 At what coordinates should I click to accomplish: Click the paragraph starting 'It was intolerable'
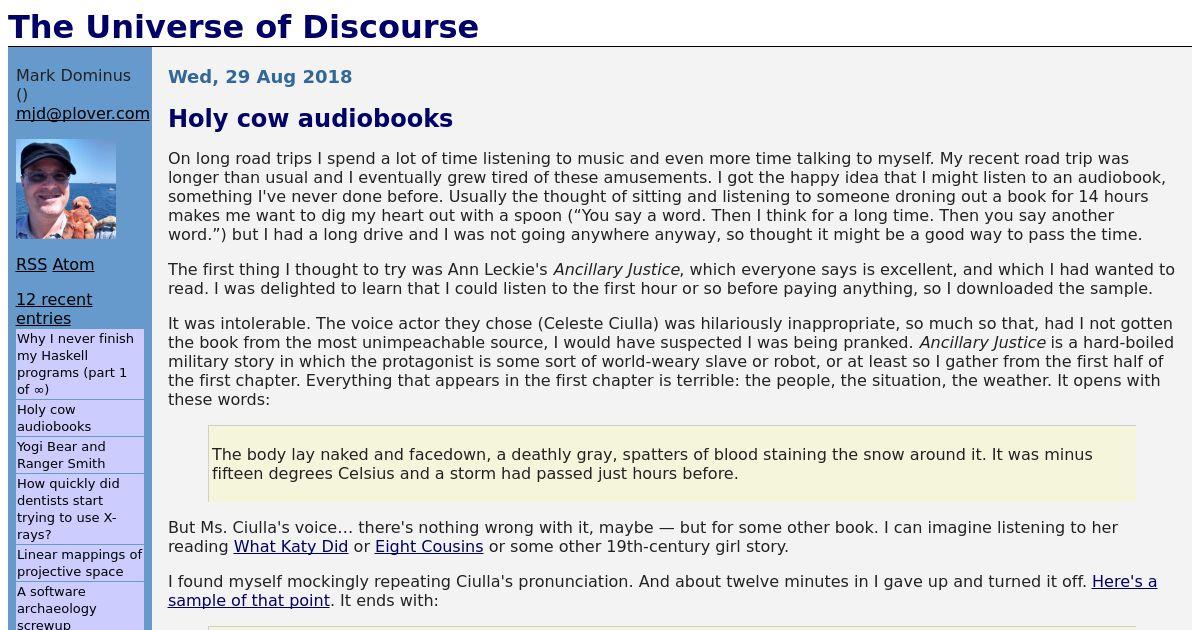coord(671,361)
